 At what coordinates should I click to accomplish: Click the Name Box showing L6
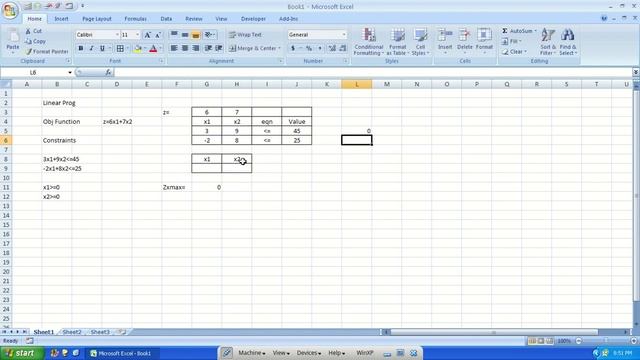click(33, 72)
